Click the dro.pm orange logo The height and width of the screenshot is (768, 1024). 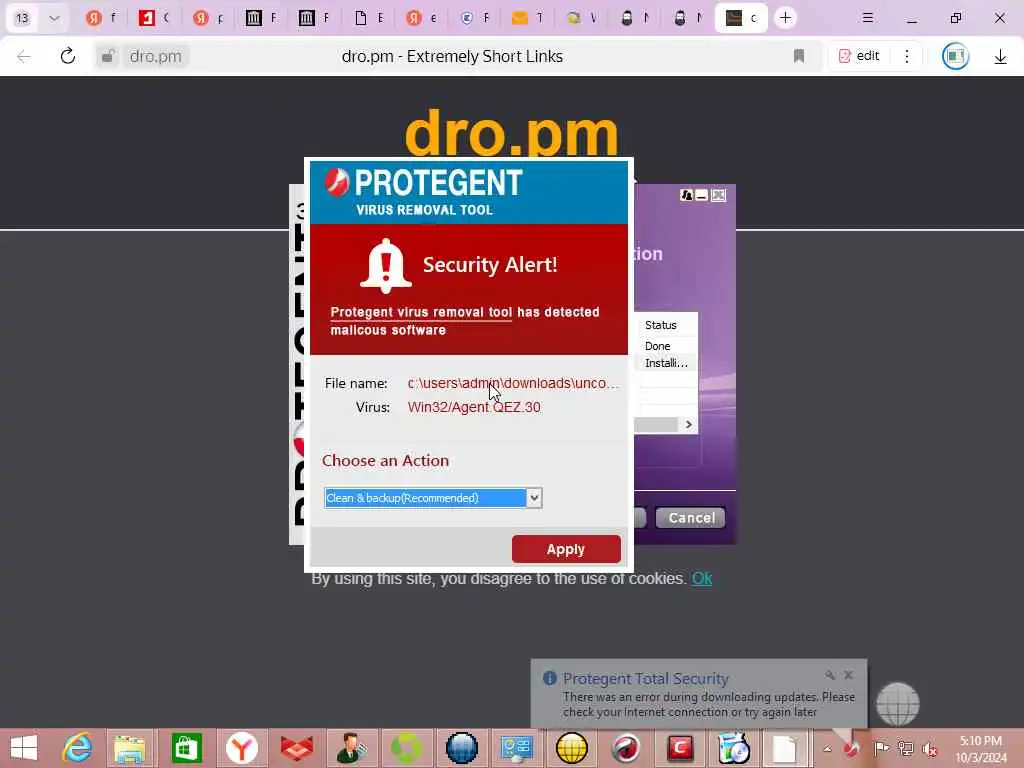(x=511, y=133)
